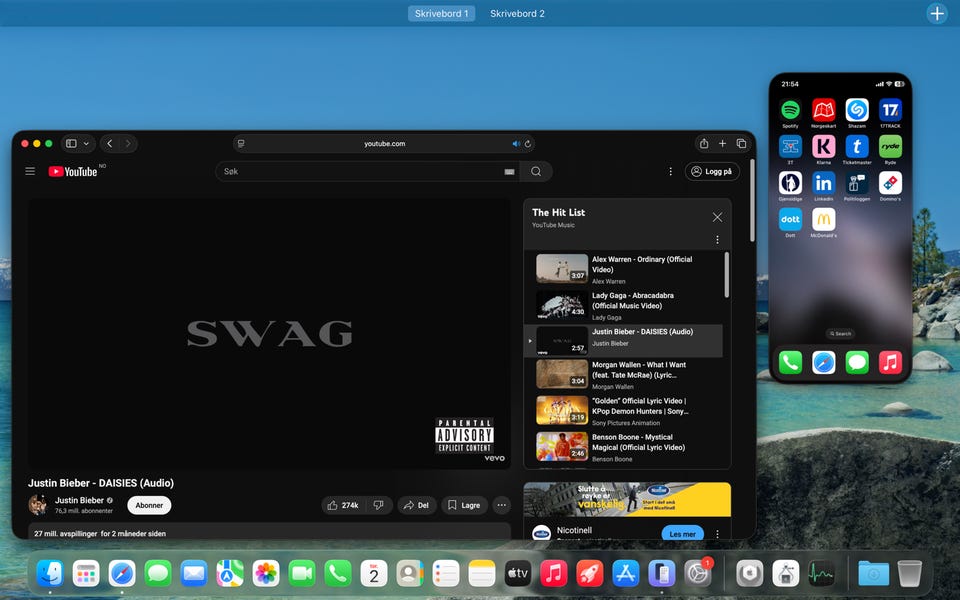Play the Lady Gaga Abracadabra video thumbnail
The image size is (960, 600).
(561, 305)
